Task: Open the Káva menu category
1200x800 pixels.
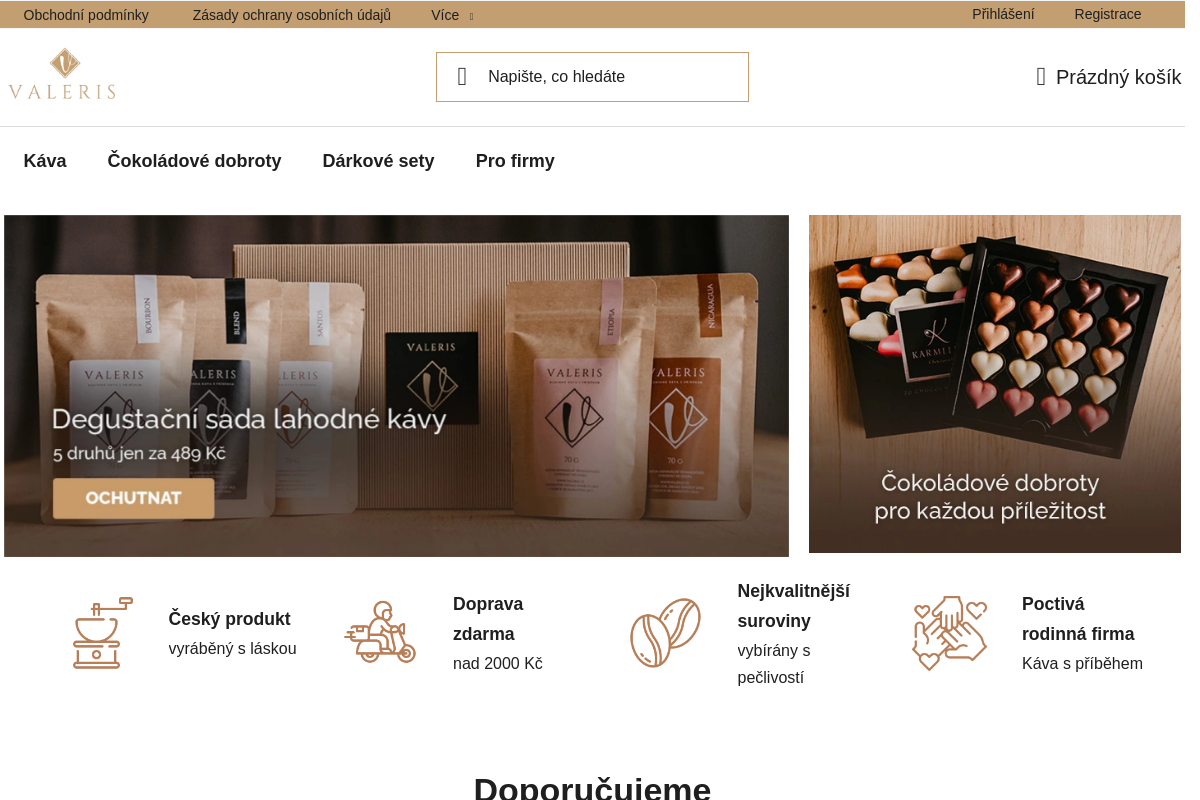Action: tap(45, 161)
